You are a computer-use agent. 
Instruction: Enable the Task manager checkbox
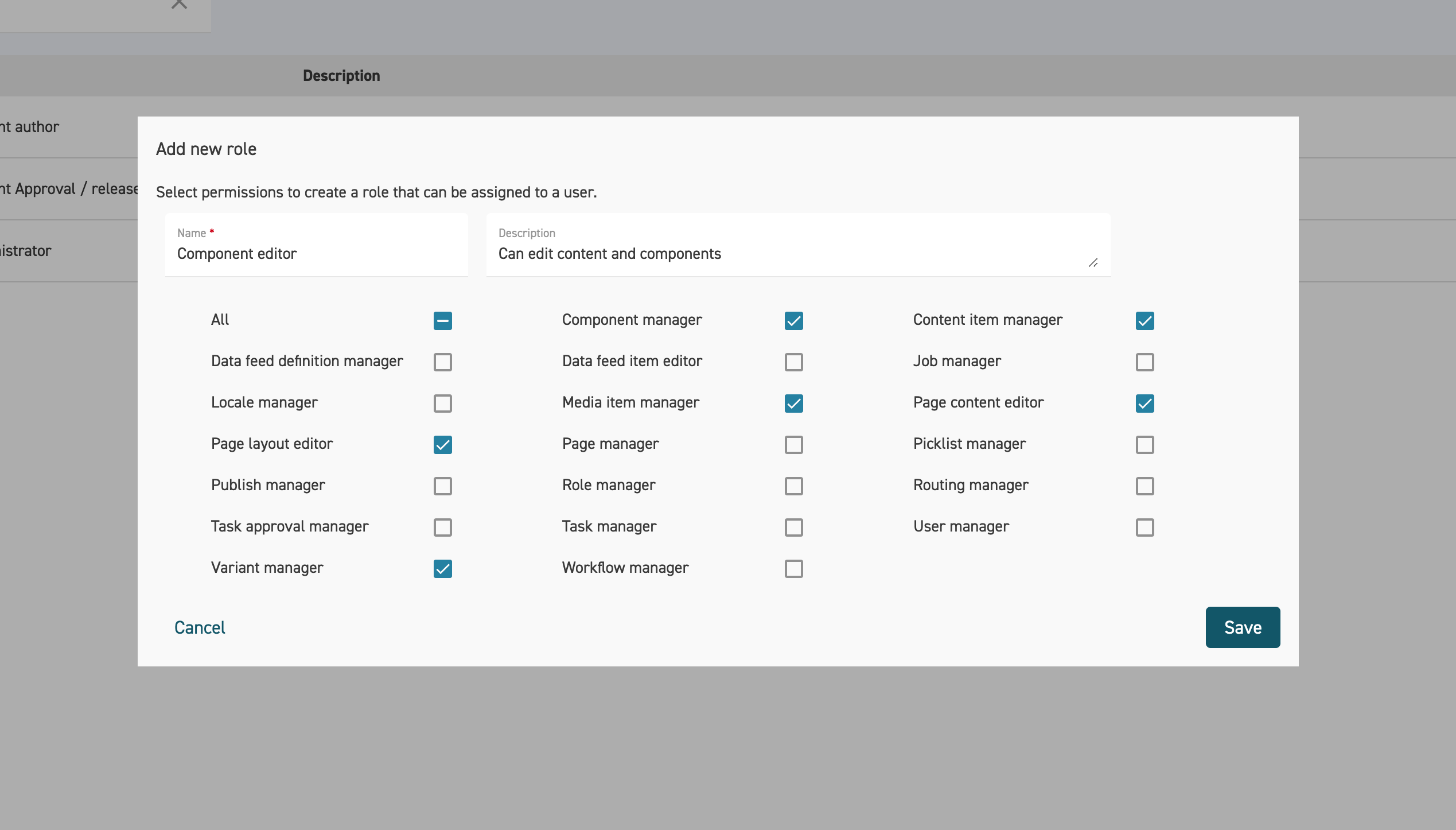pos(793,528)
